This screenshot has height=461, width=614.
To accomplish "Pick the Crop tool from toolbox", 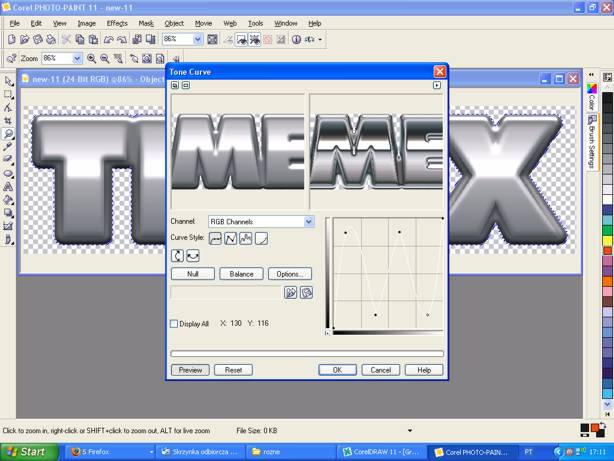I will [8, 120].
